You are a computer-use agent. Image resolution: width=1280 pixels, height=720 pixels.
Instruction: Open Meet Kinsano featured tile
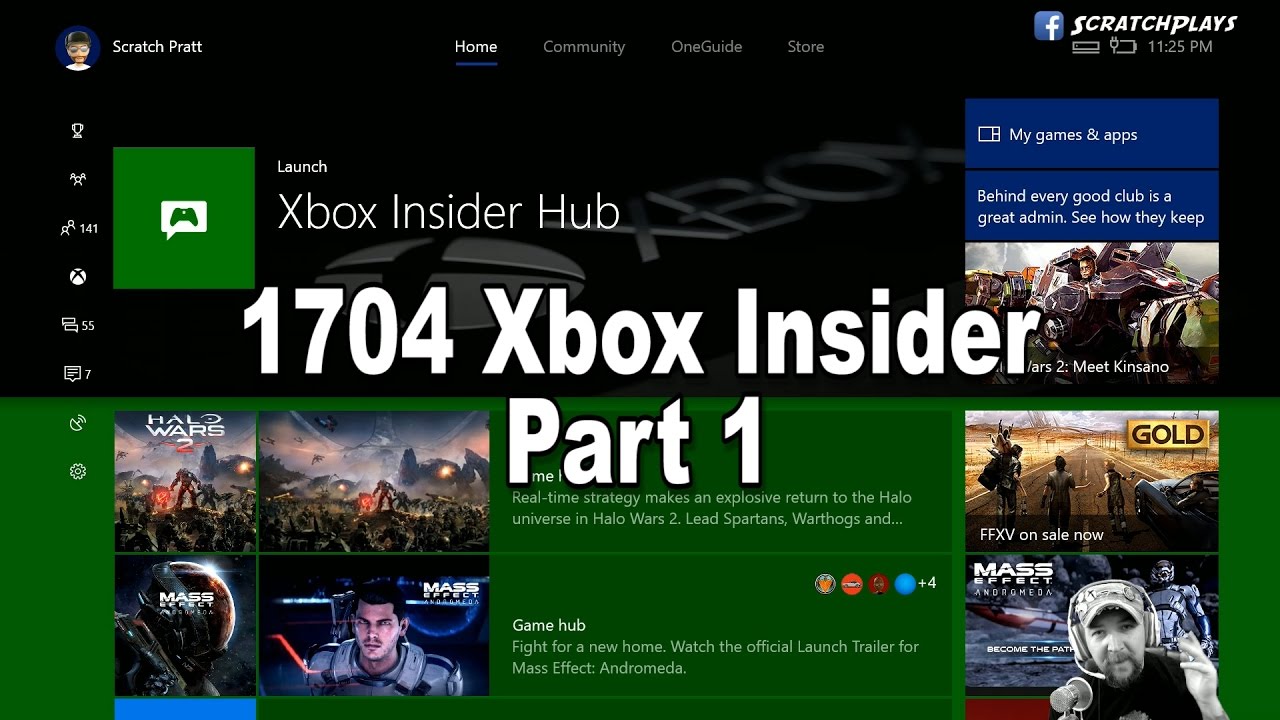[1092, 313]
